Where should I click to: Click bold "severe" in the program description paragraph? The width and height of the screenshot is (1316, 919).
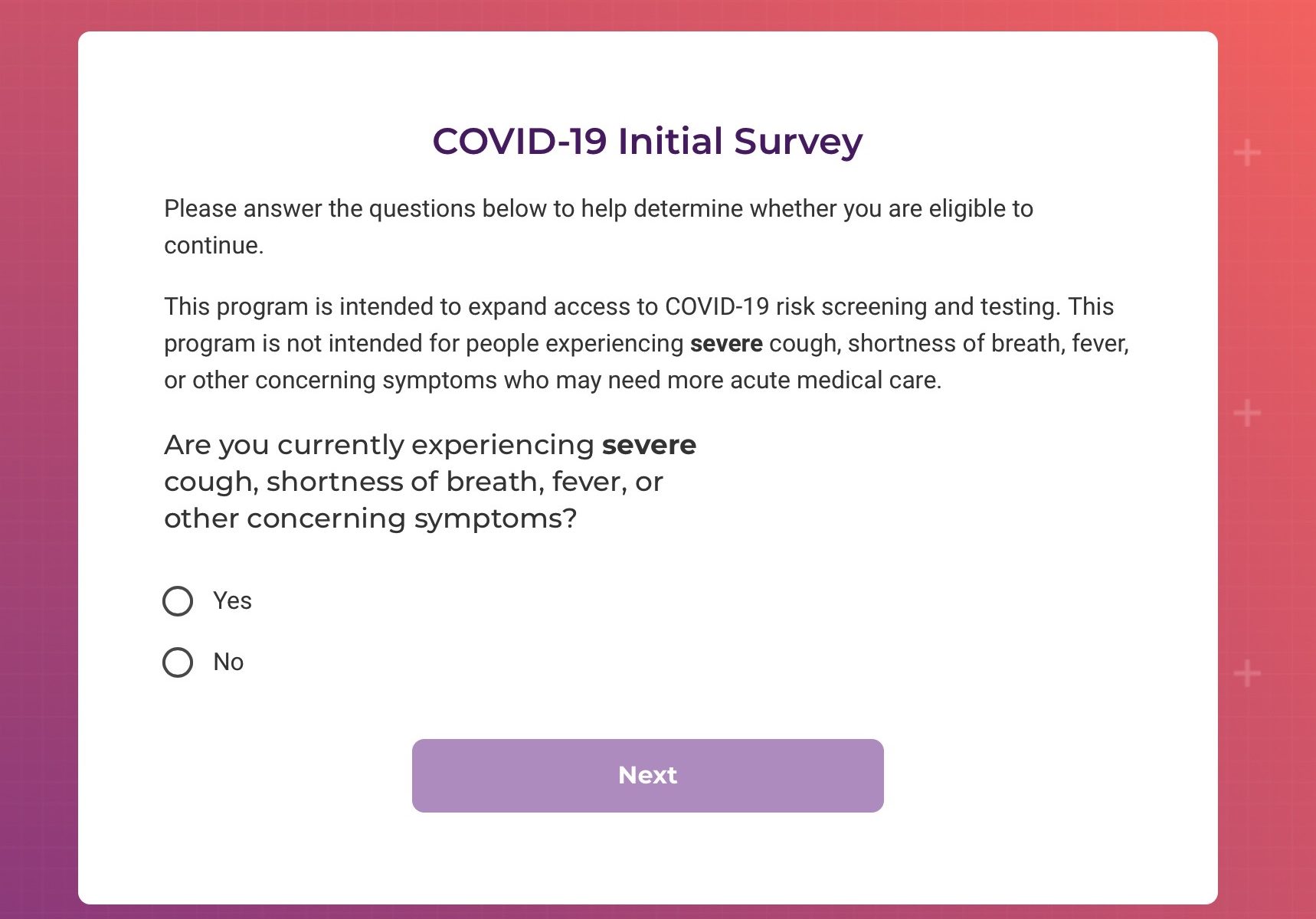point(726,344)
